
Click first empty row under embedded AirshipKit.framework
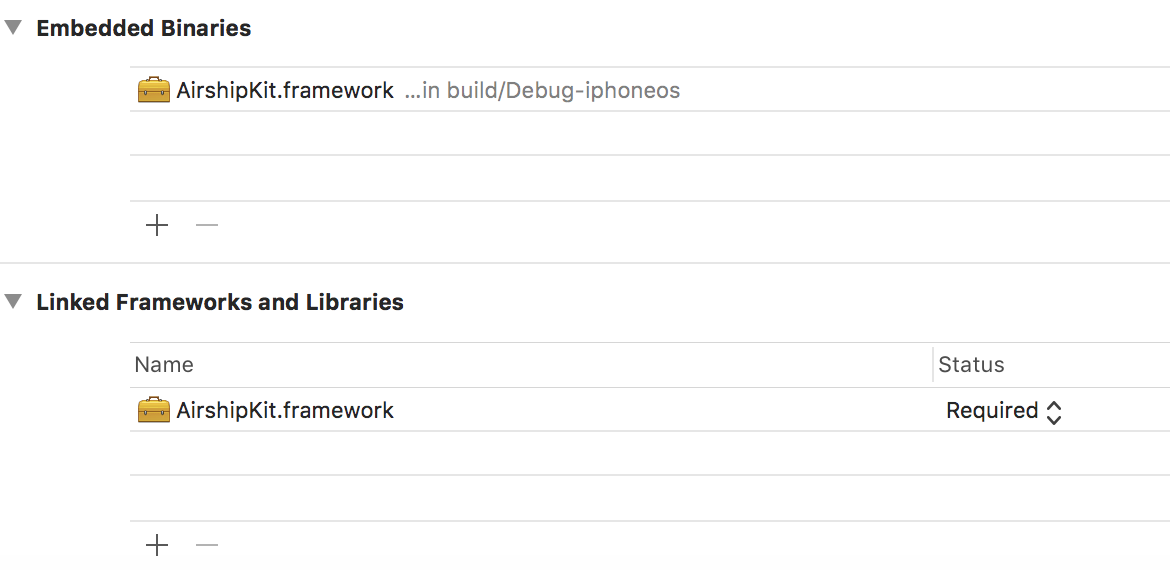point(649,134)
